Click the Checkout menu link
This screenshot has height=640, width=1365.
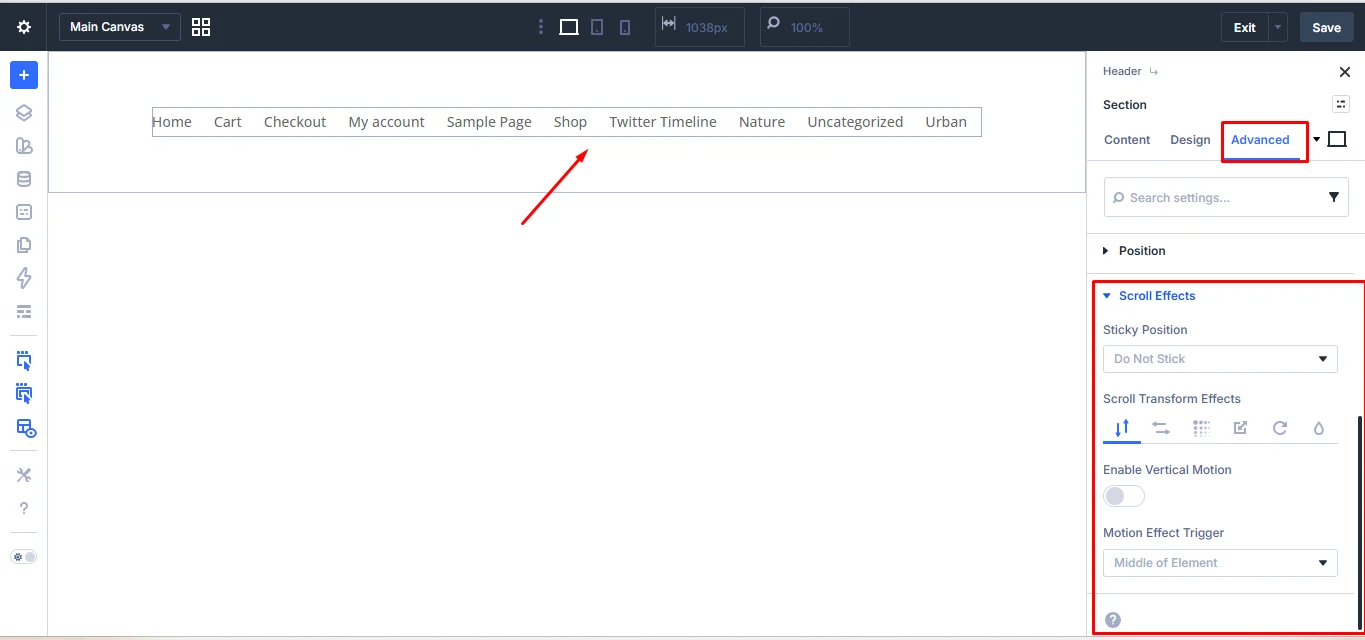(295, 122)
